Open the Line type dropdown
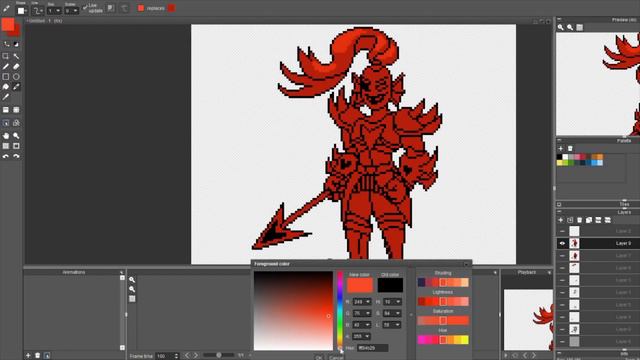 pos(38,11)
